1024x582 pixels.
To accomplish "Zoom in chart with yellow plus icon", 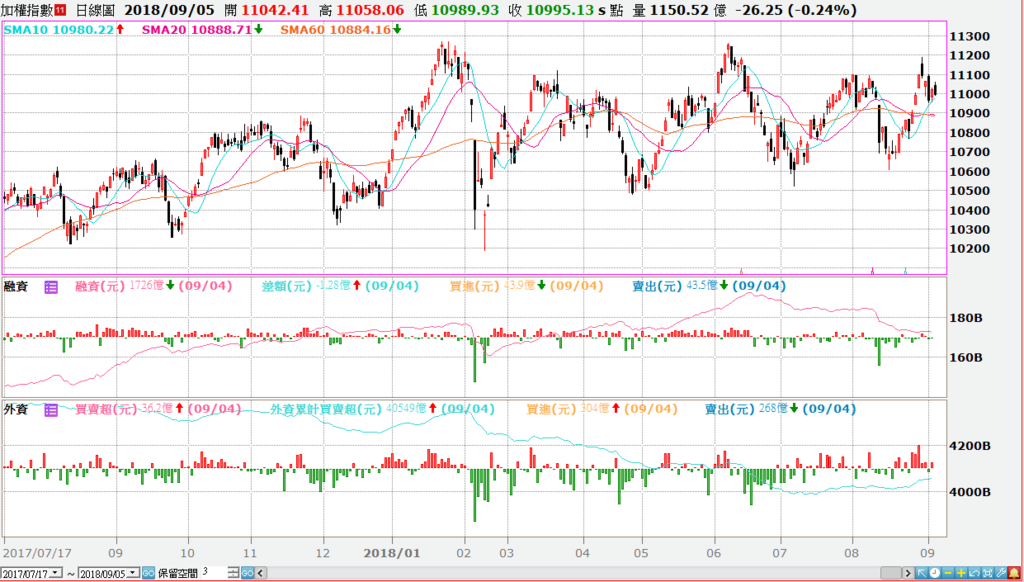I will tap(961, 573).
